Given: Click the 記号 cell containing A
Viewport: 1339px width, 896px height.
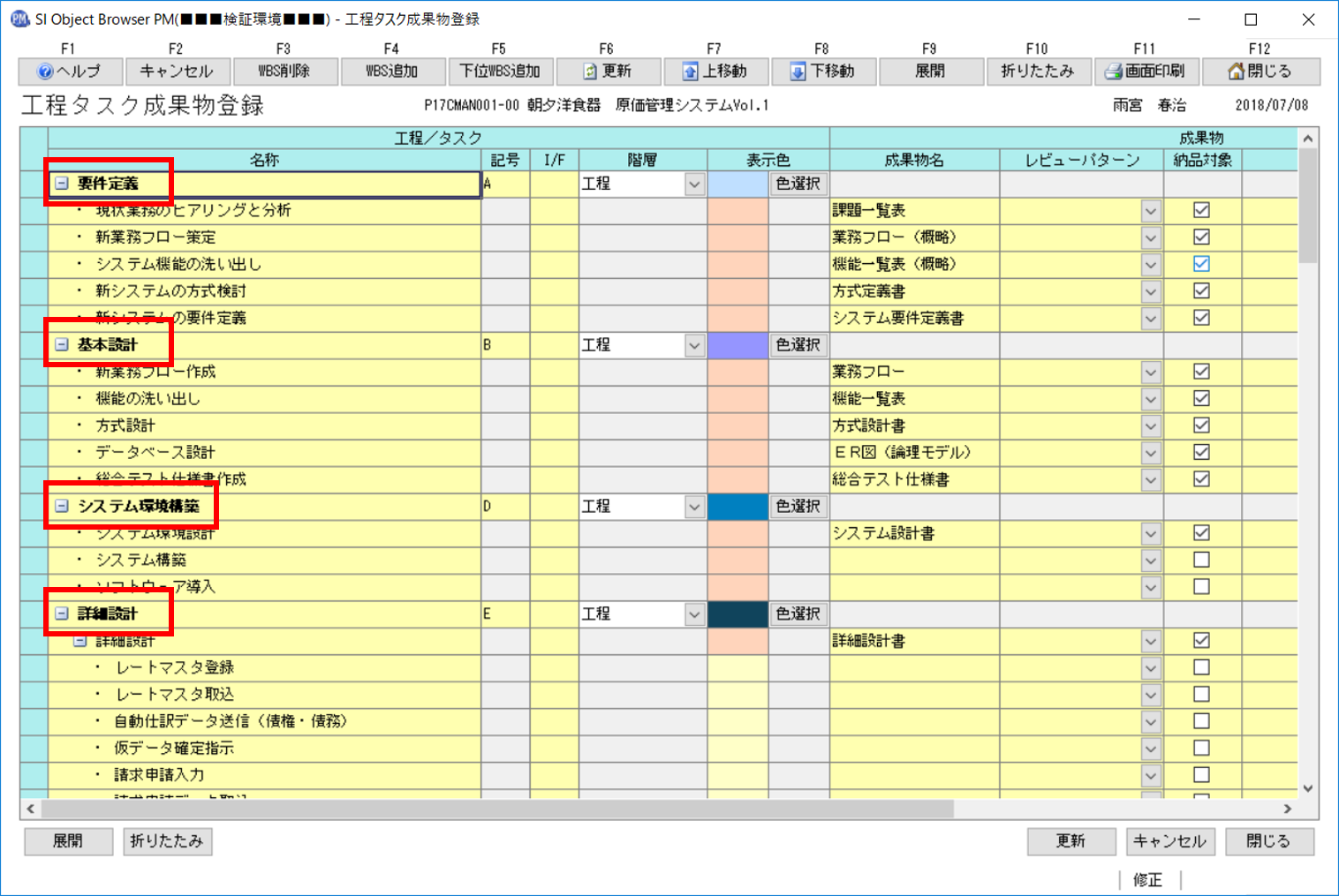Looking at the screenshot, I should [505, 184].
